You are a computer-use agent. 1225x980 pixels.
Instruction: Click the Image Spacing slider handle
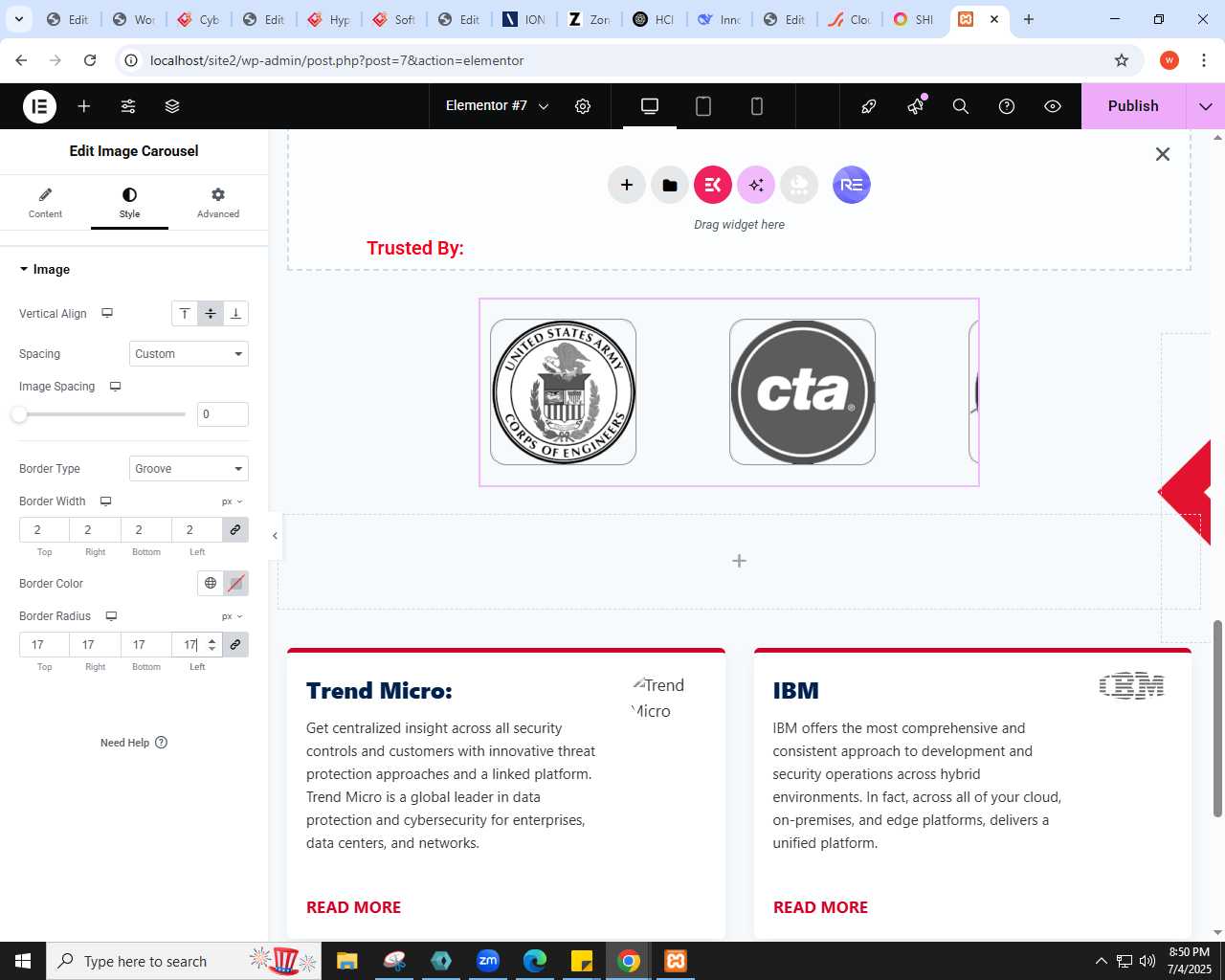coord(19,414)
